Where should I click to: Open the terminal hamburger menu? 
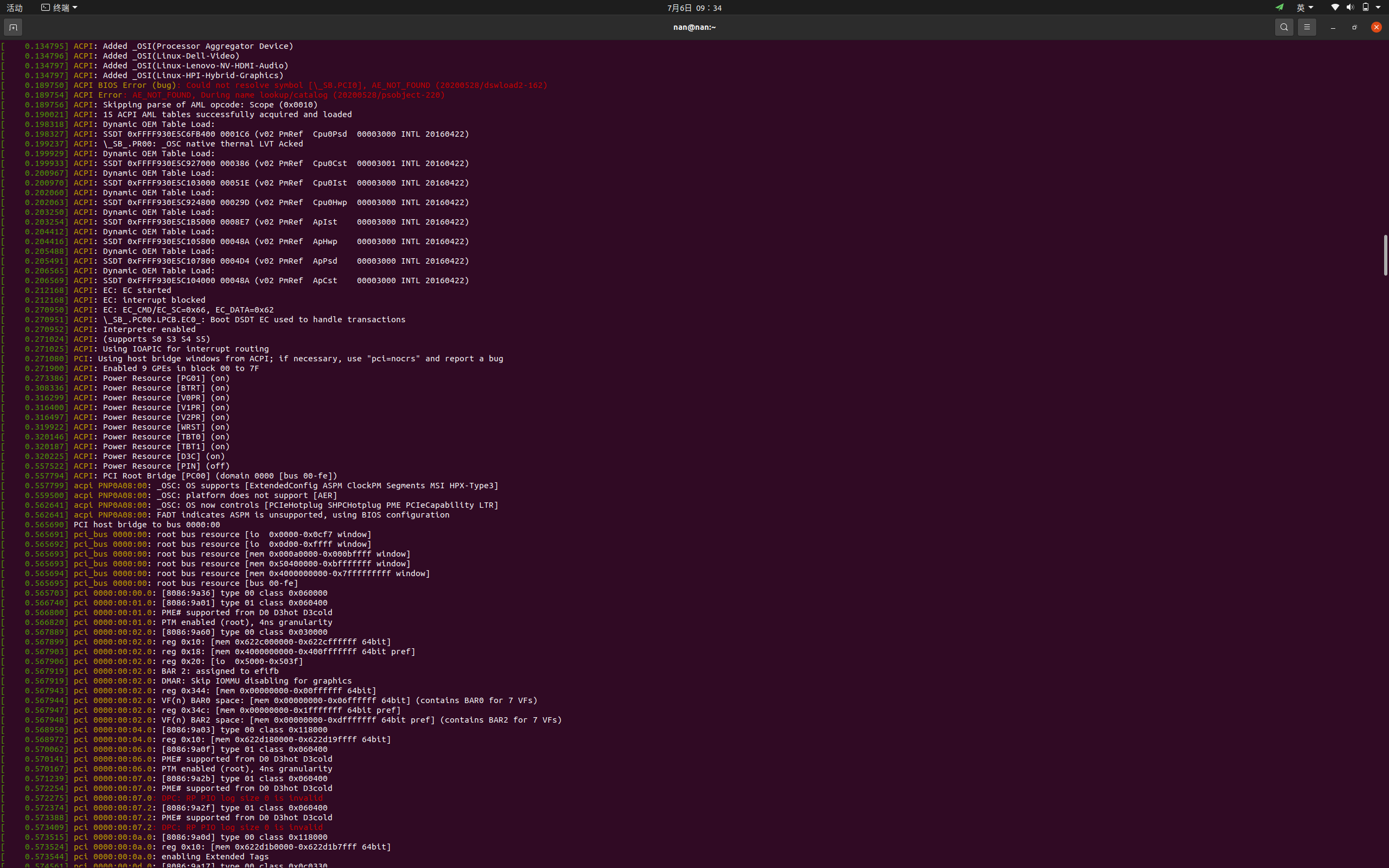tap(1307, 27)
